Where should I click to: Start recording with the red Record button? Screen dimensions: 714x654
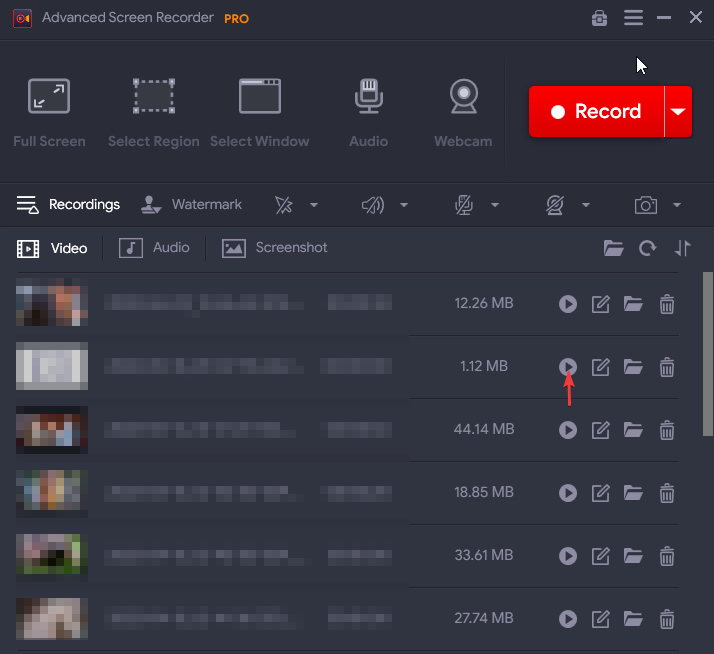coord(596,112)
